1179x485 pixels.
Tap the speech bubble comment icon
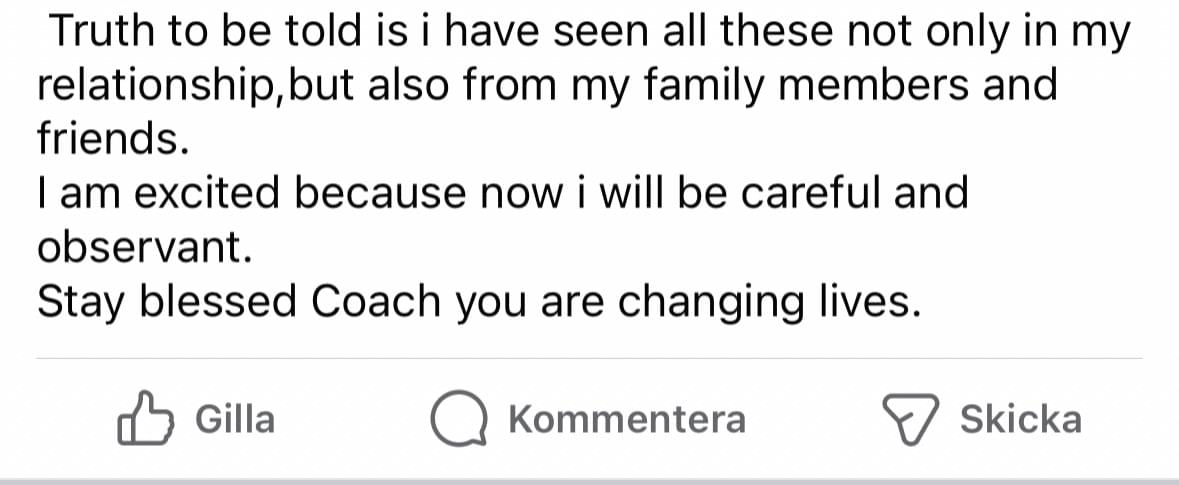tap(459, 419)
